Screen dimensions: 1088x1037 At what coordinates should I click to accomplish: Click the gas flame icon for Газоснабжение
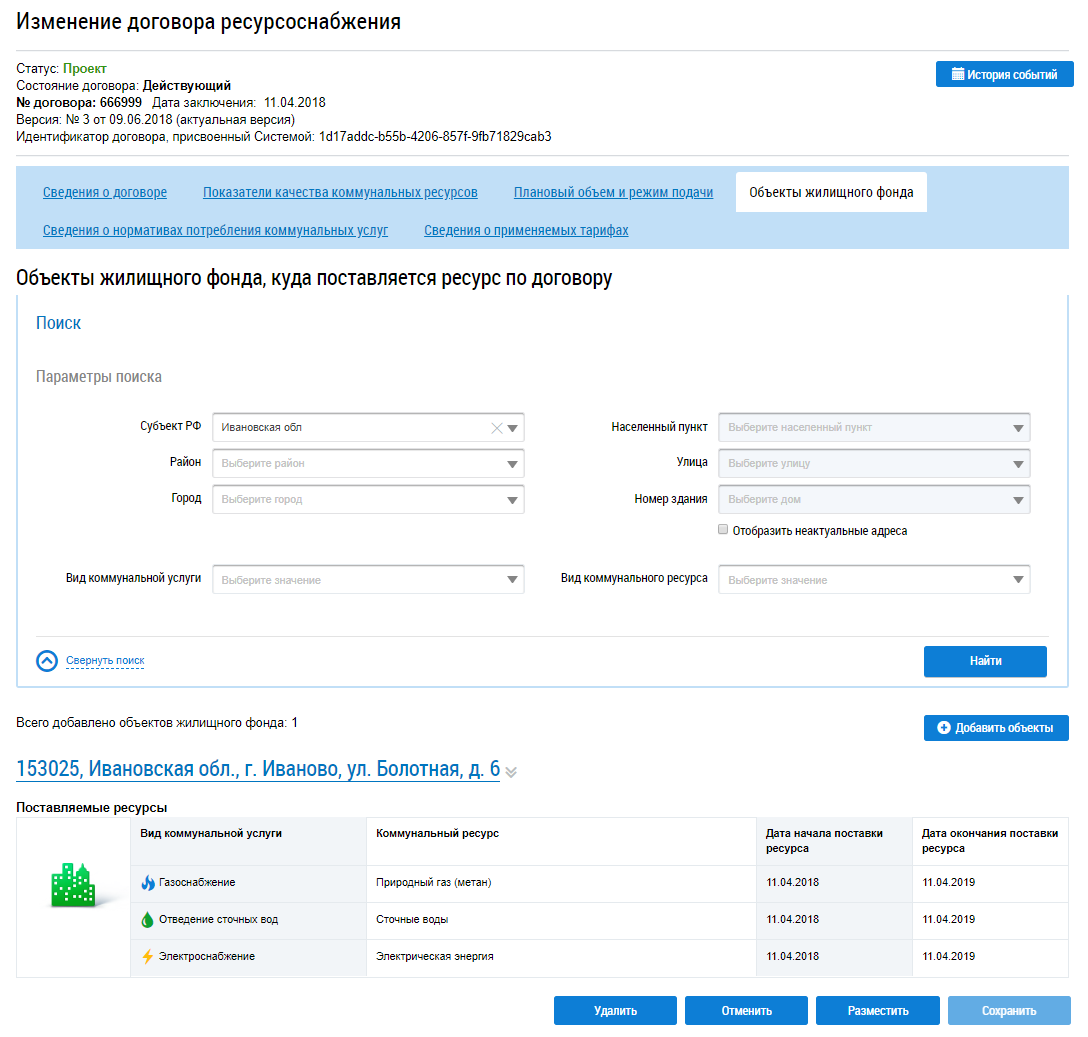tap(148, 883)
